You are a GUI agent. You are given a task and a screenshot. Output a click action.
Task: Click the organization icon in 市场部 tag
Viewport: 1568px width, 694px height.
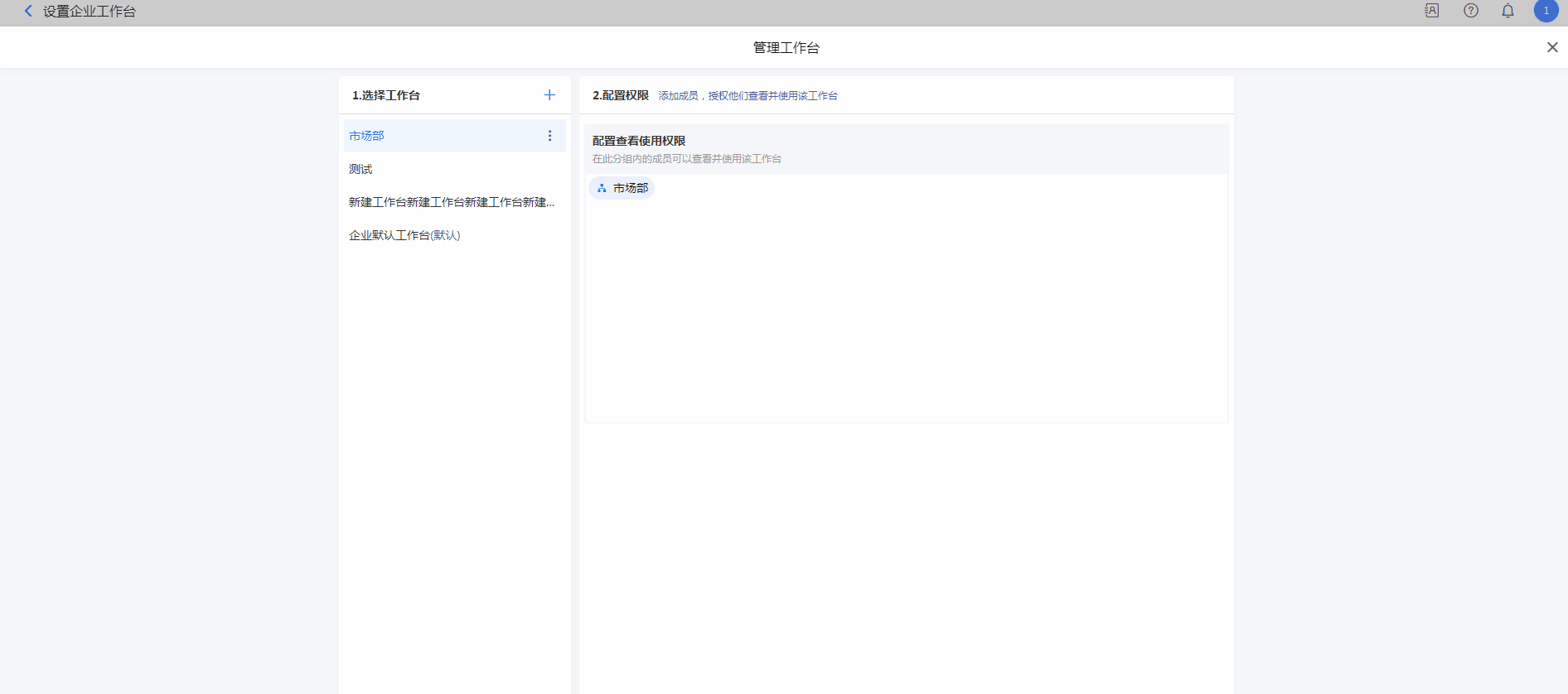[602, 189]
